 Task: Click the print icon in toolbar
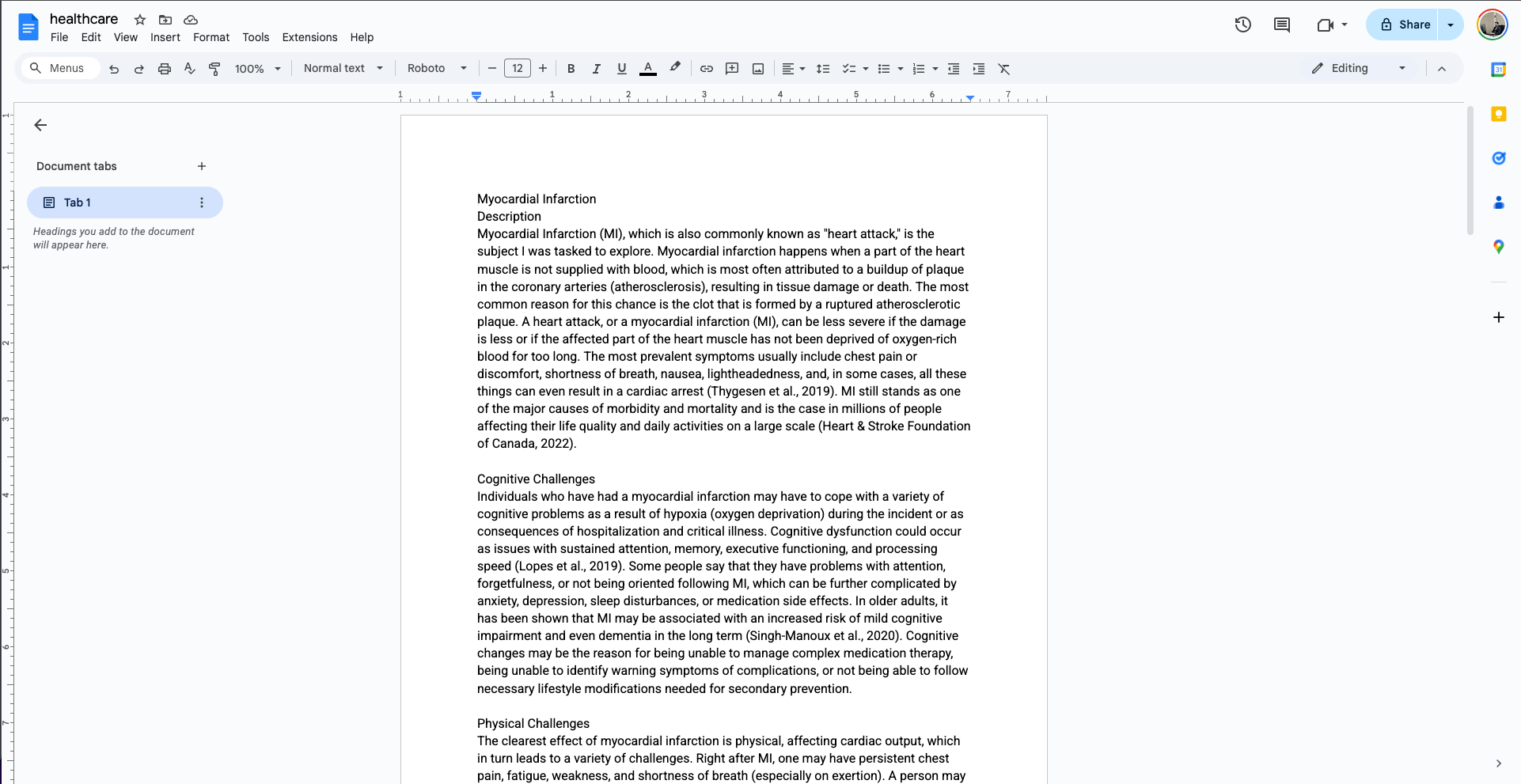click(164, 69)
